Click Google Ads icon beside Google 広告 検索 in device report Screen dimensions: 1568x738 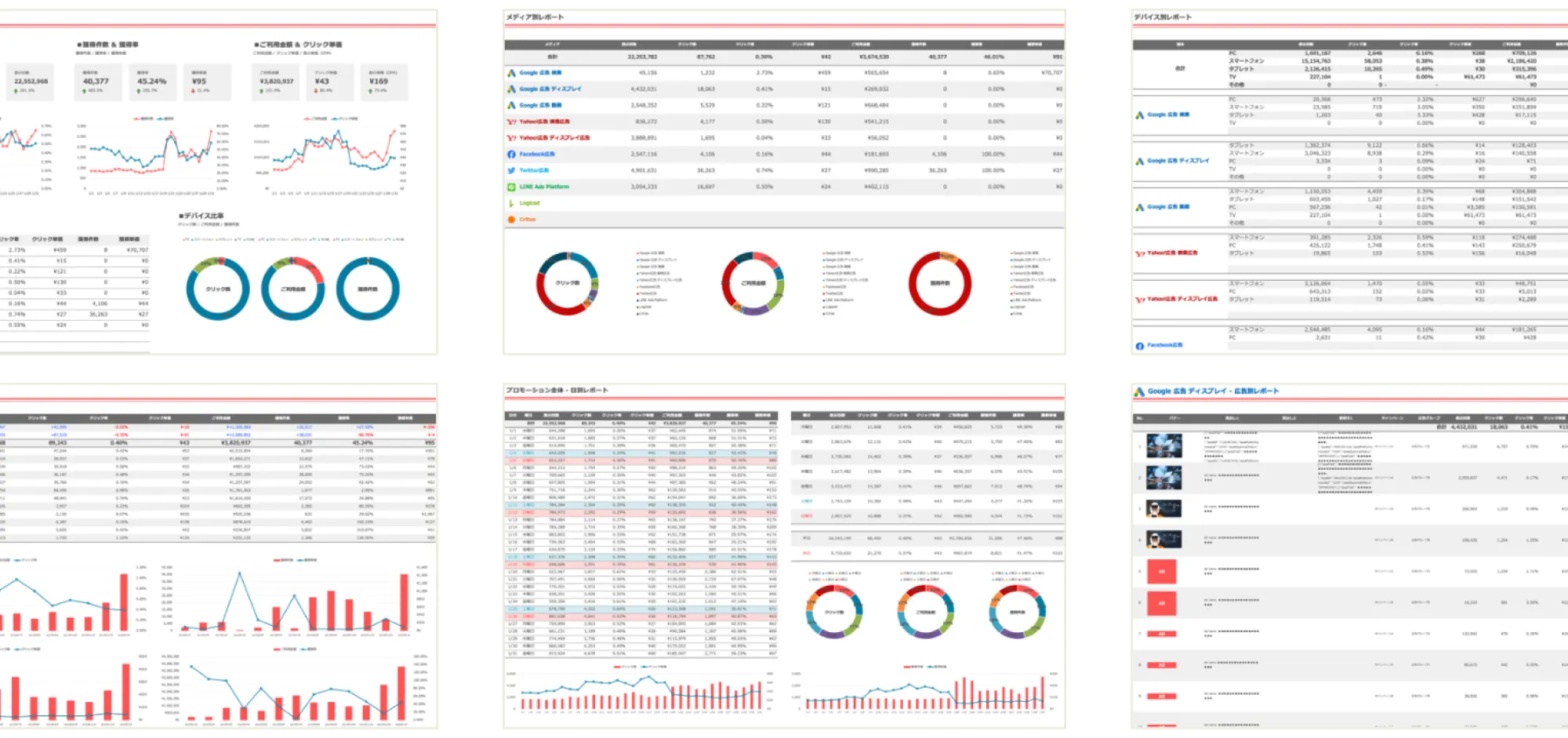[x=1140, y=115]
